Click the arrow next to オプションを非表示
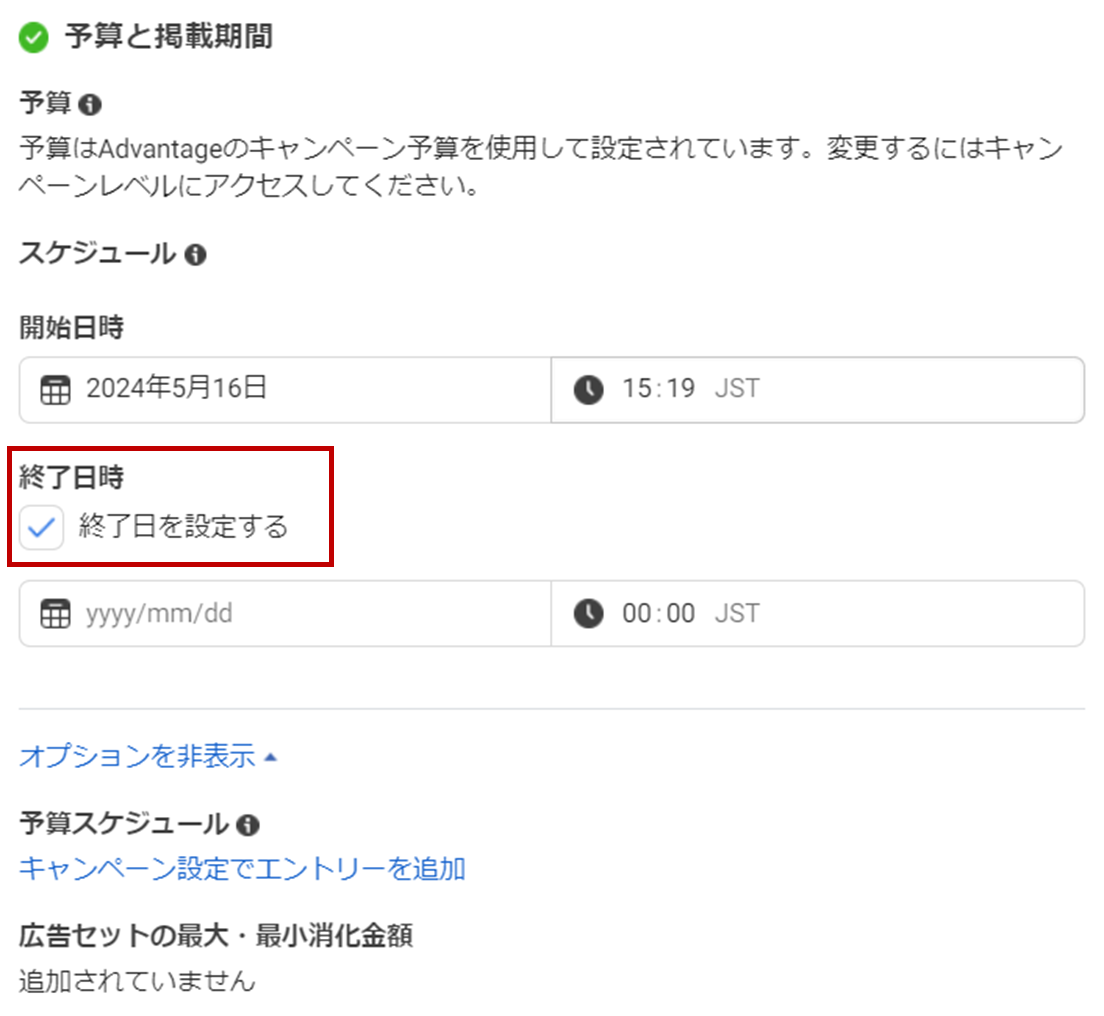The height and width of the screenshot is (1016, 1104). pos(270,758)
